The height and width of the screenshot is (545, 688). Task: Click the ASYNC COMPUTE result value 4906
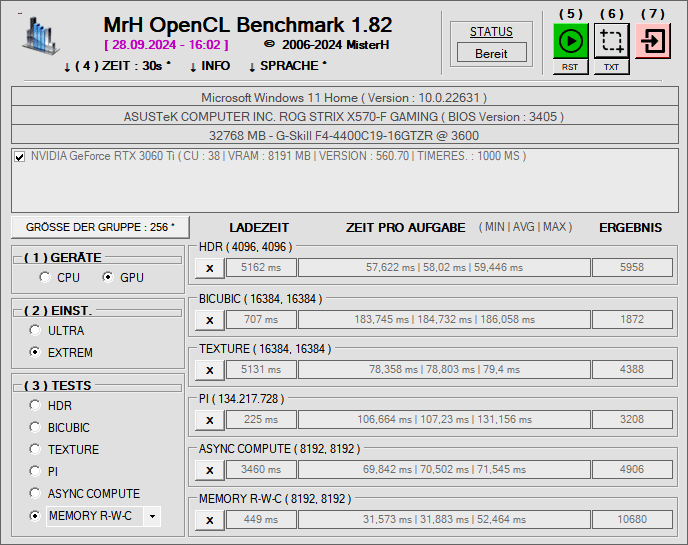pyautogui.click(x=632, y=470)
